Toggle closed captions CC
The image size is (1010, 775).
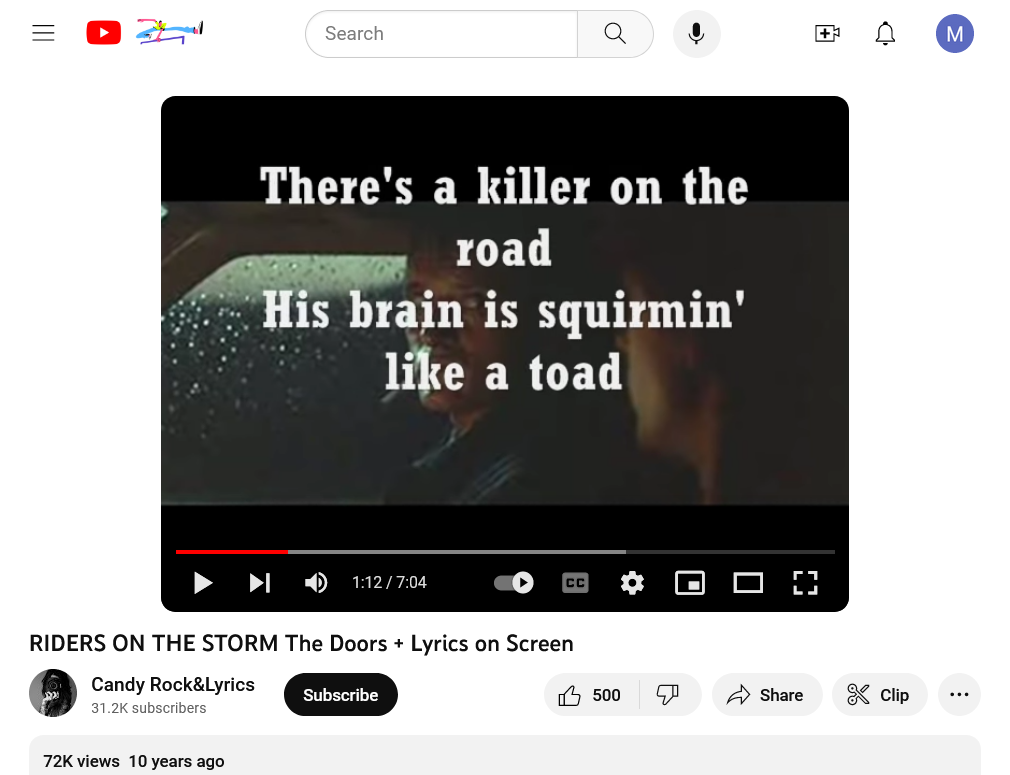(x=575, y=582)
